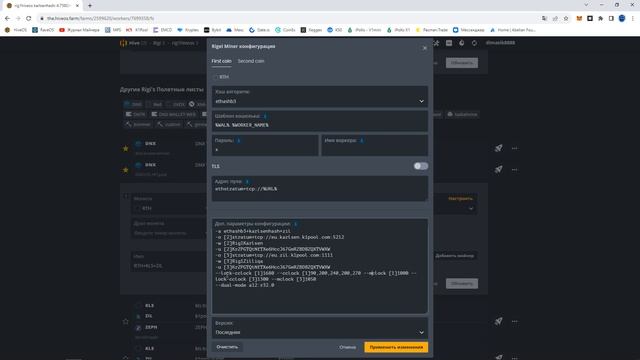This screenshot has height=360, width=640.
Task: Click the info icon beside the wallet template label
Action: point(265,116)
